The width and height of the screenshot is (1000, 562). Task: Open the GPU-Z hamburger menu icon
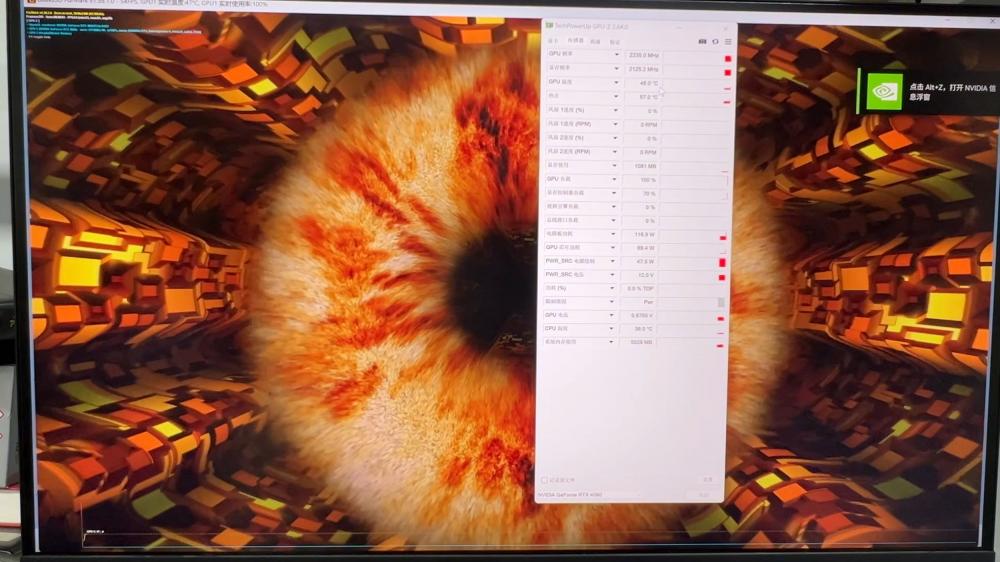[727, 41]
